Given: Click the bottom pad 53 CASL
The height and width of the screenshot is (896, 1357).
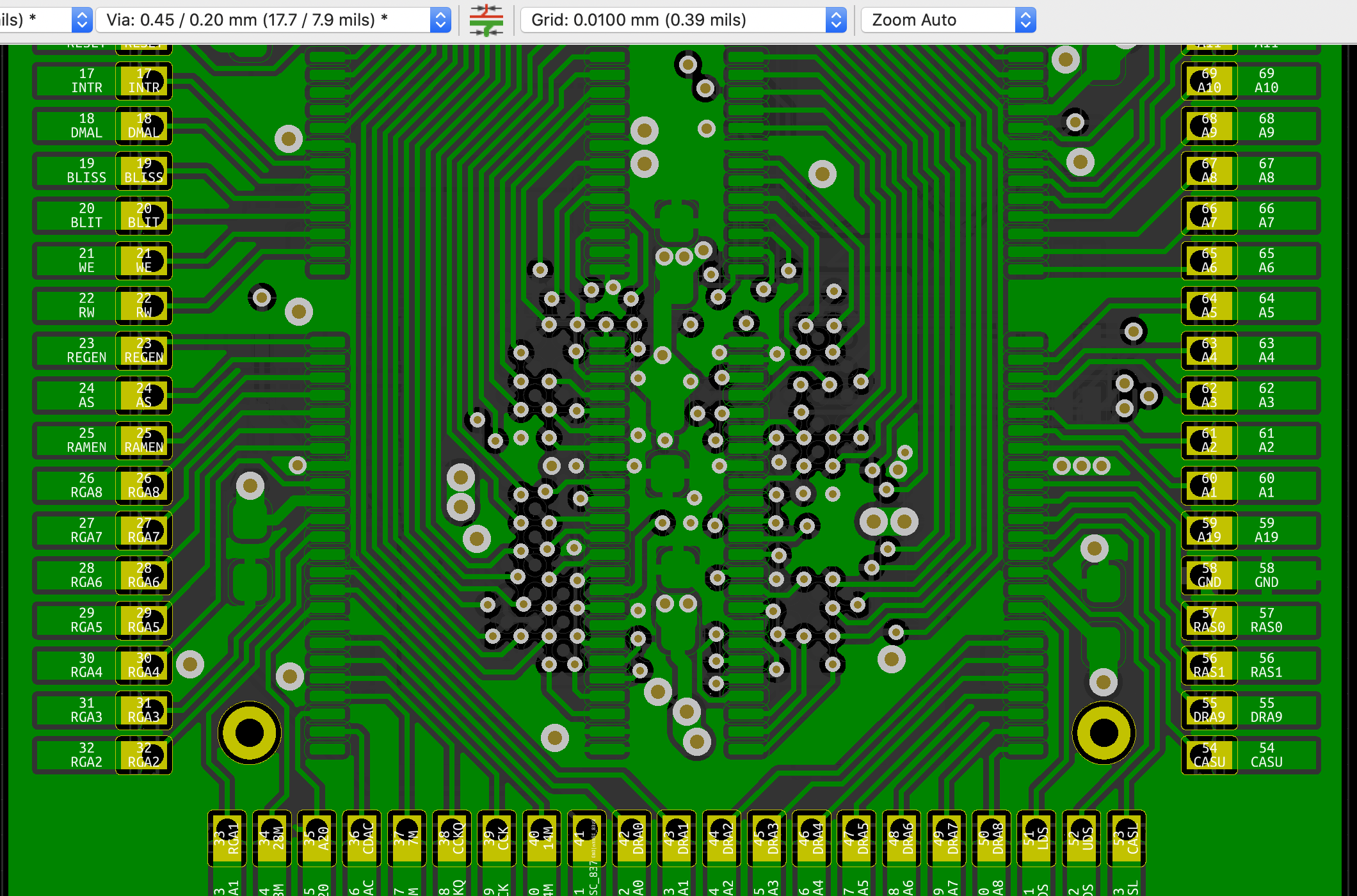Looking at the screenshot, I should tap(1126, 838).
